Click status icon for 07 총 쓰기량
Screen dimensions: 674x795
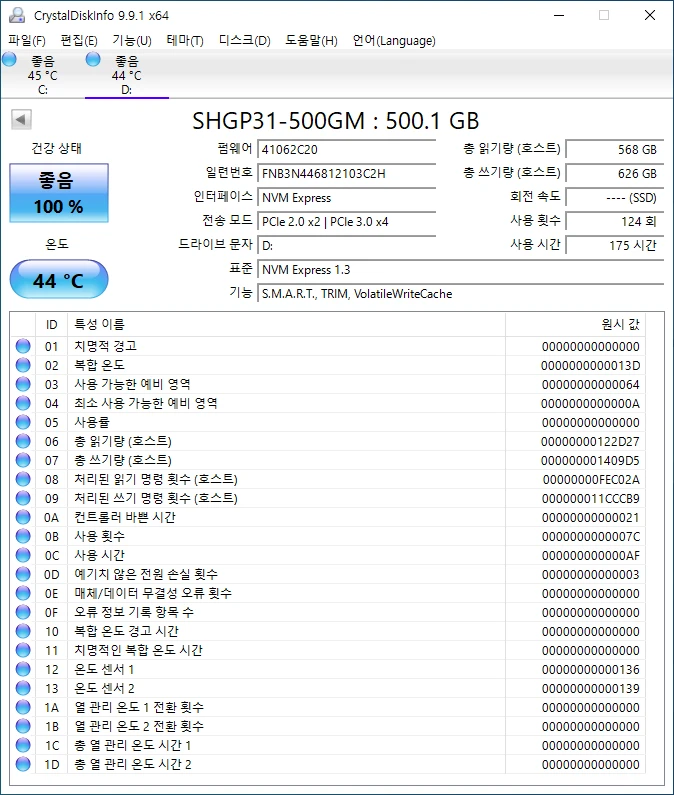pyautogui.click(x=23, y=460)
